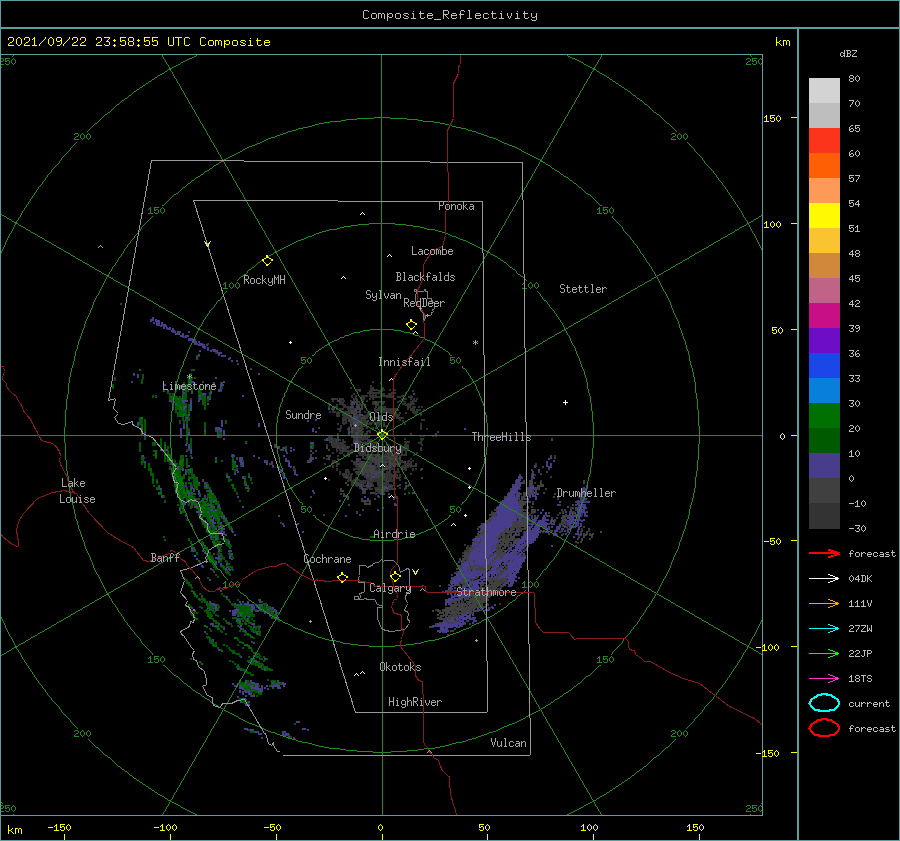Click the Cochrane label

(327, 559)
